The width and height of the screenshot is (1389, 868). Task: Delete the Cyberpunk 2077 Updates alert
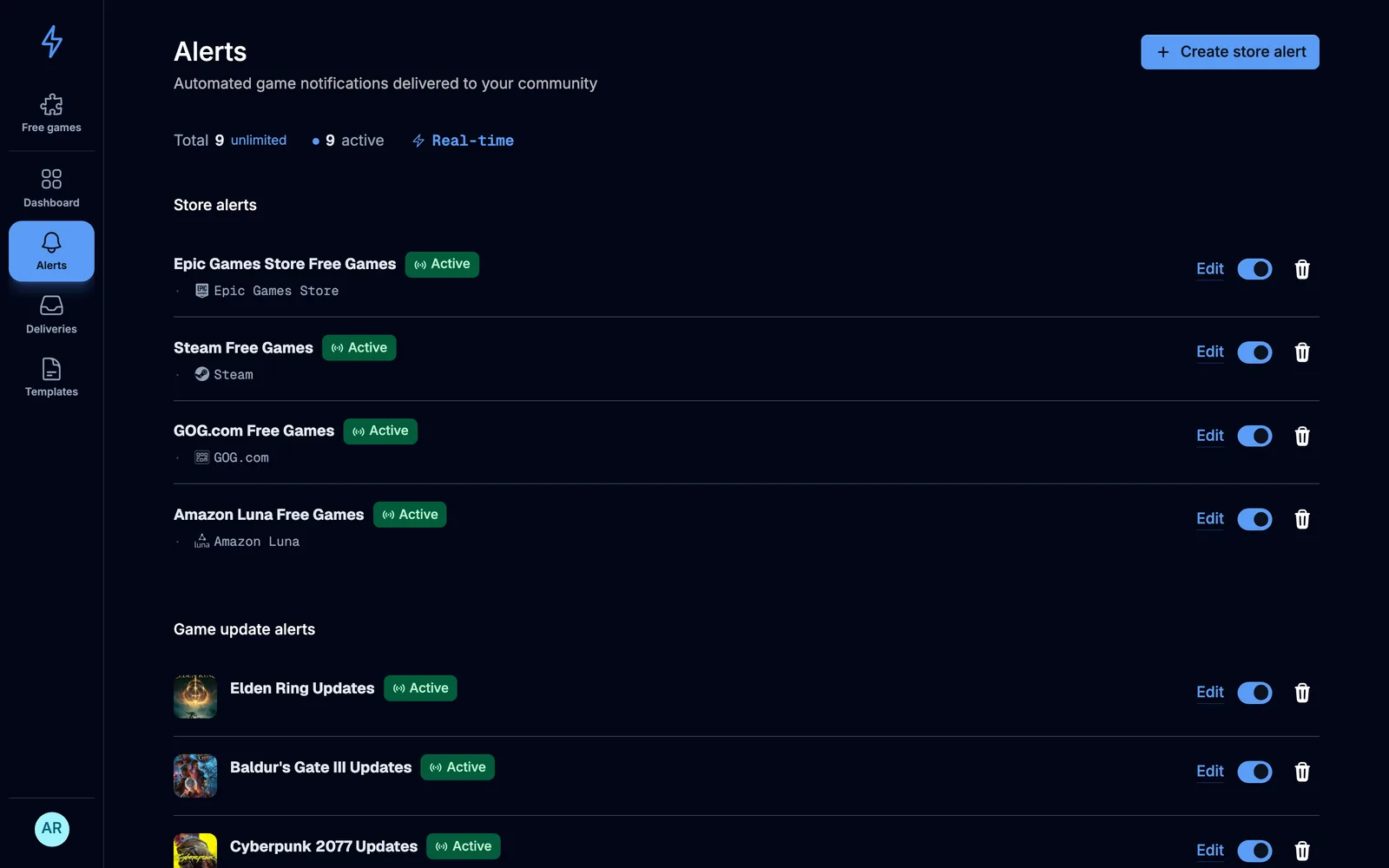1302,851
